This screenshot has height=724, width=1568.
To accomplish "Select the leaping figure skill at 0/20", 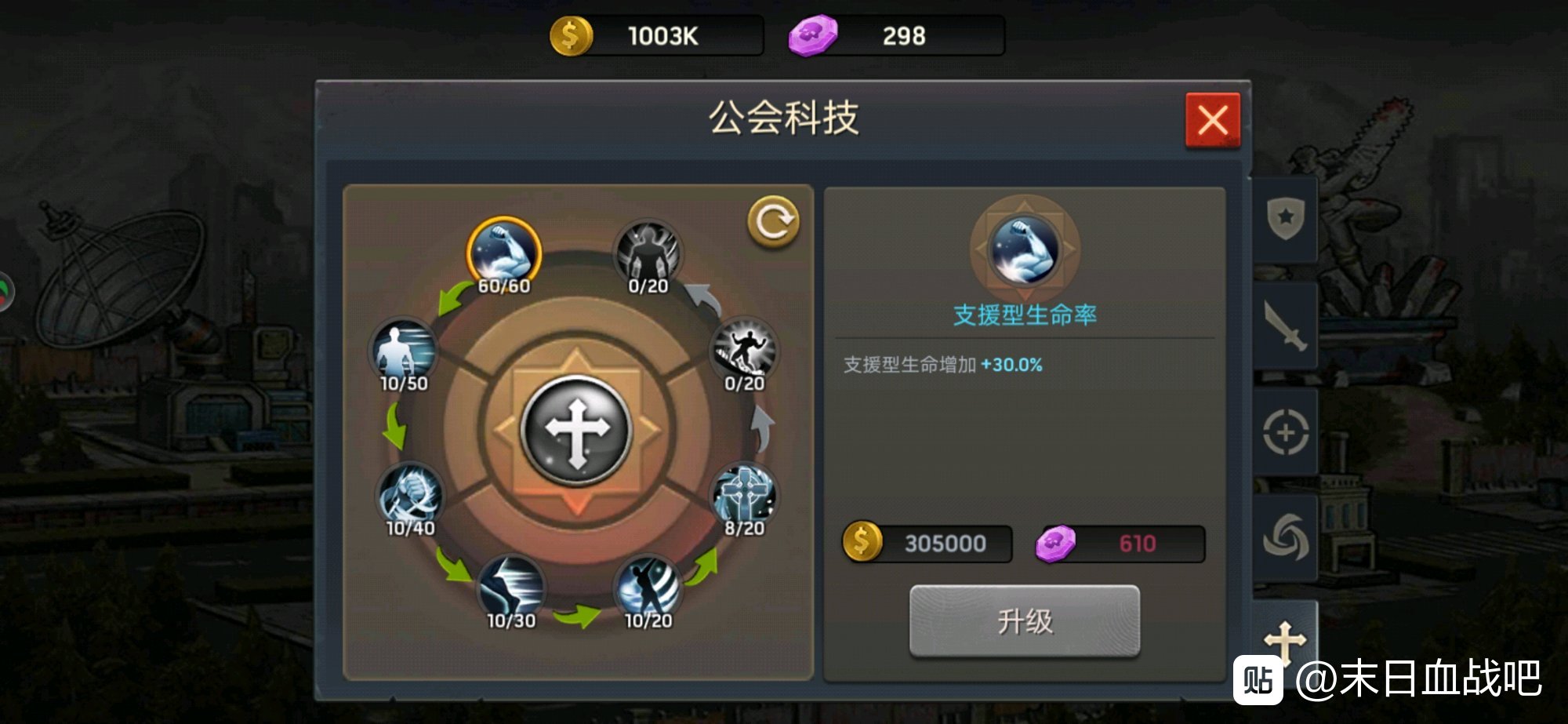I will 743,350.
